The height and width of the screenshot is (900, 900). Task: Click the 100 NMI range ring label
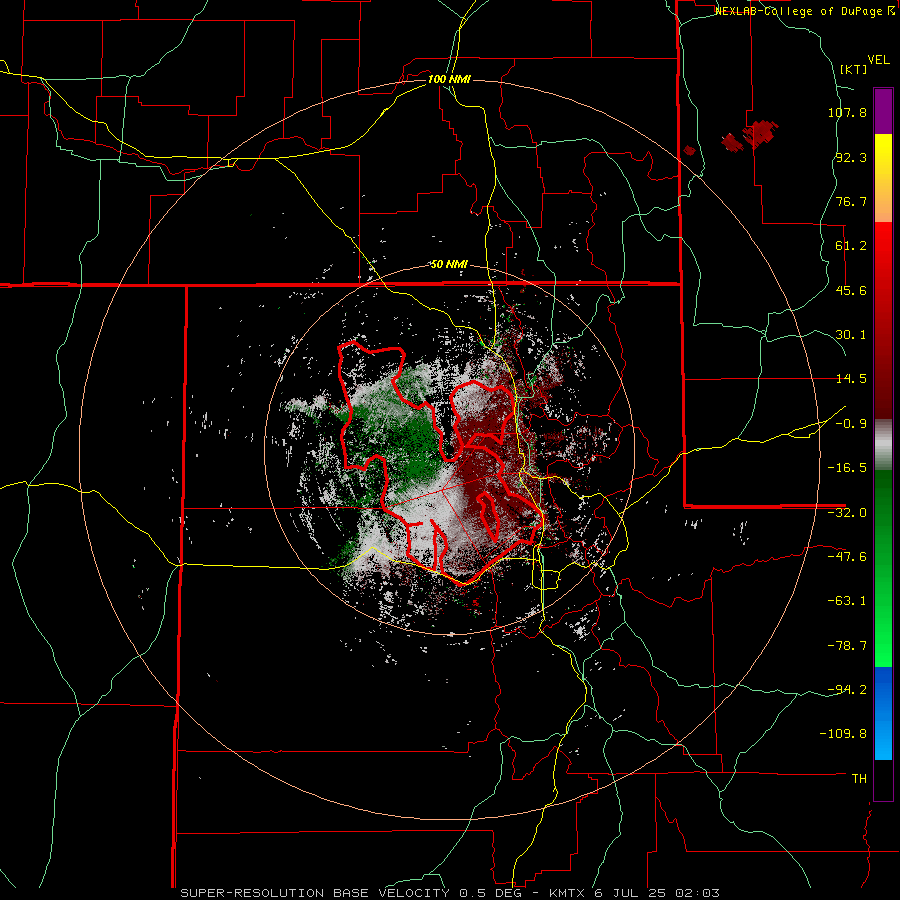click(449, 79)
